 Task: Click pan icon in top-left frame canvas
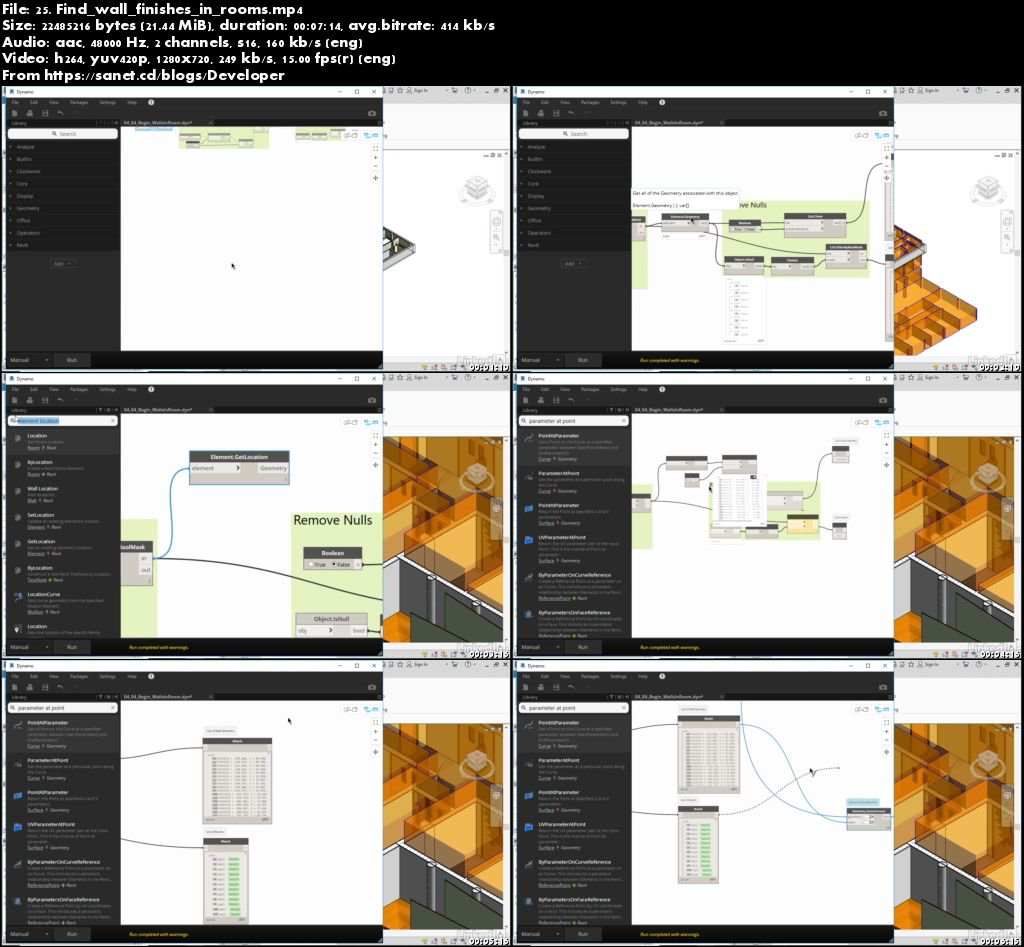(376, 178)
